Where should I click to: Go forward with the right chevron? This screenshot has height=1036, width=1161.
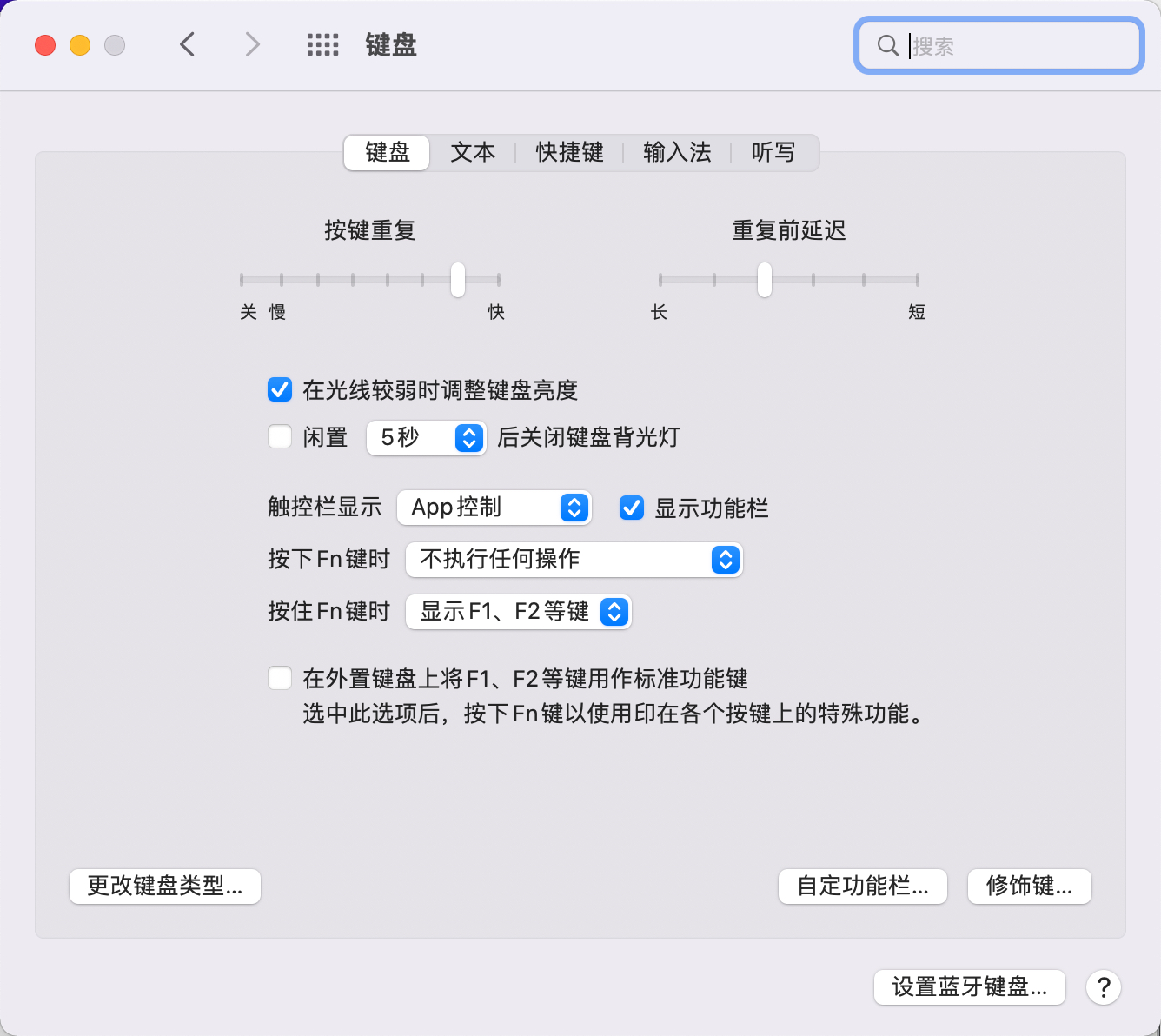coord(252,44)
